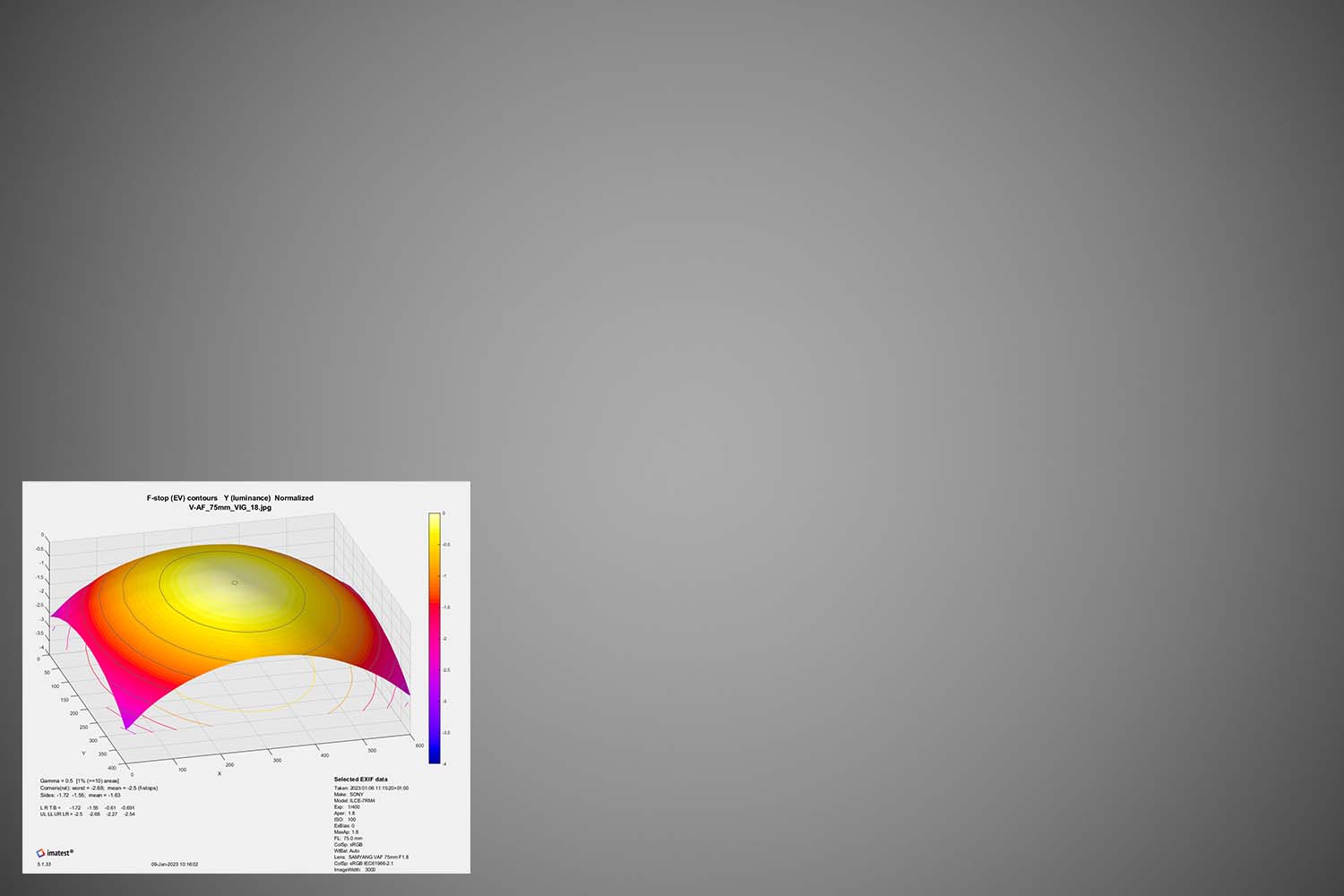Click the X axis label
The height and width of the screenshot is (896, 1344).
220,773
